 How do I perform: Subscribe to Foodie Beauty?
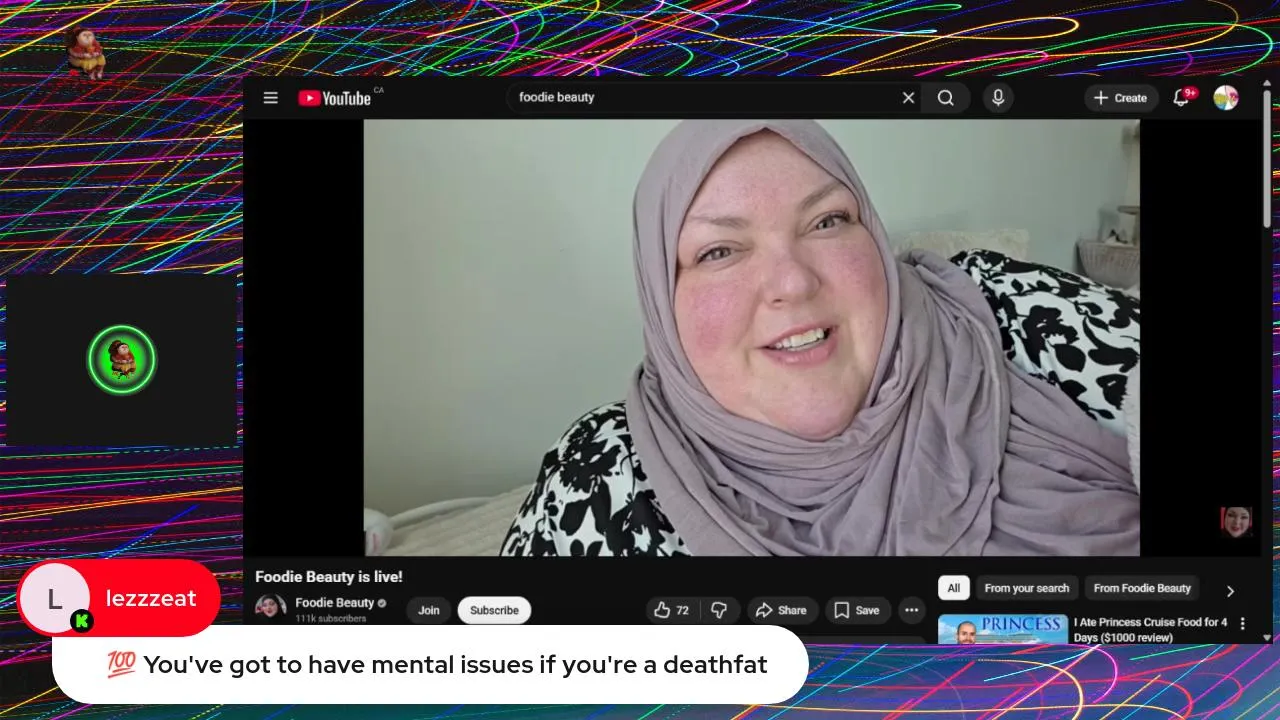494,610
